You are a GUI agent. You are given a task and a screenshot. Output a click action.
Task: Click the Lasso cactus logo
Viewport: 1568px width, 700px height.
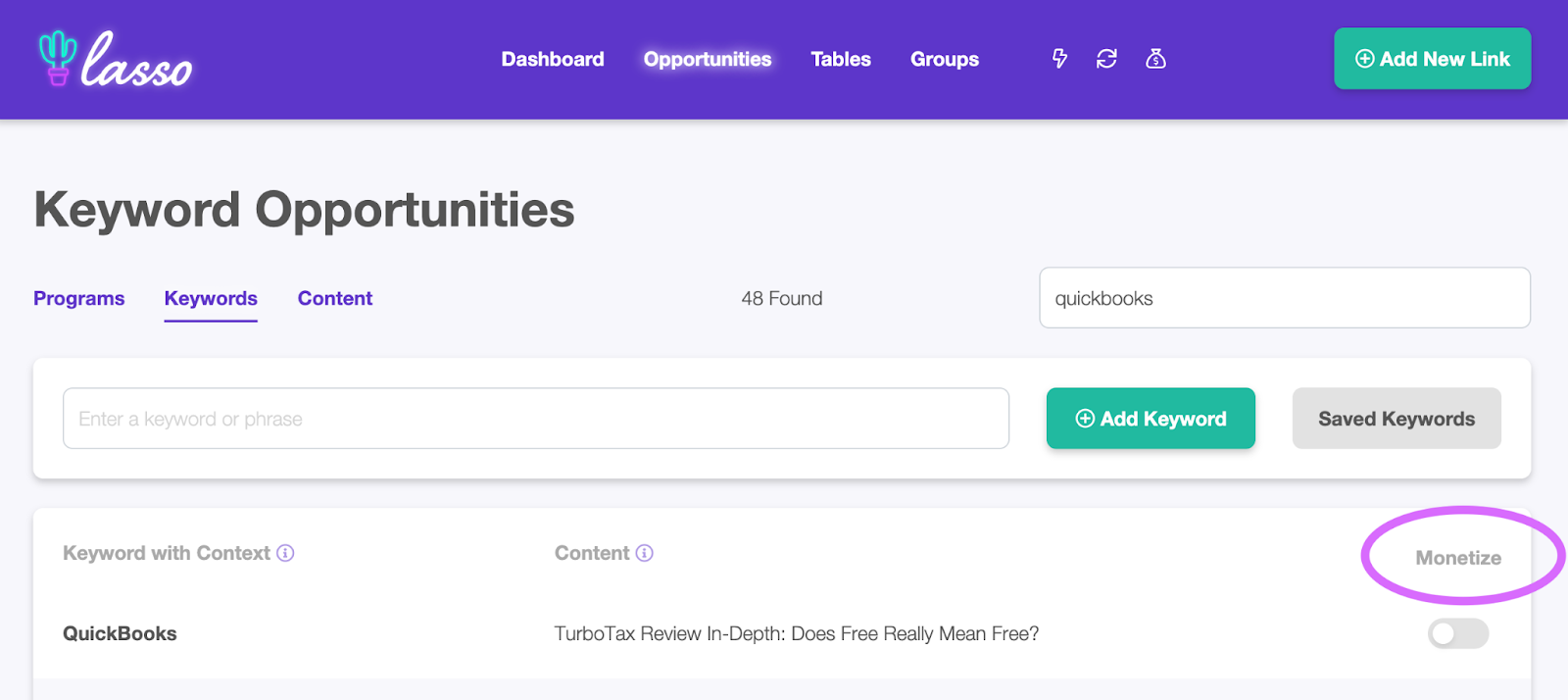(x=115, y=59)
